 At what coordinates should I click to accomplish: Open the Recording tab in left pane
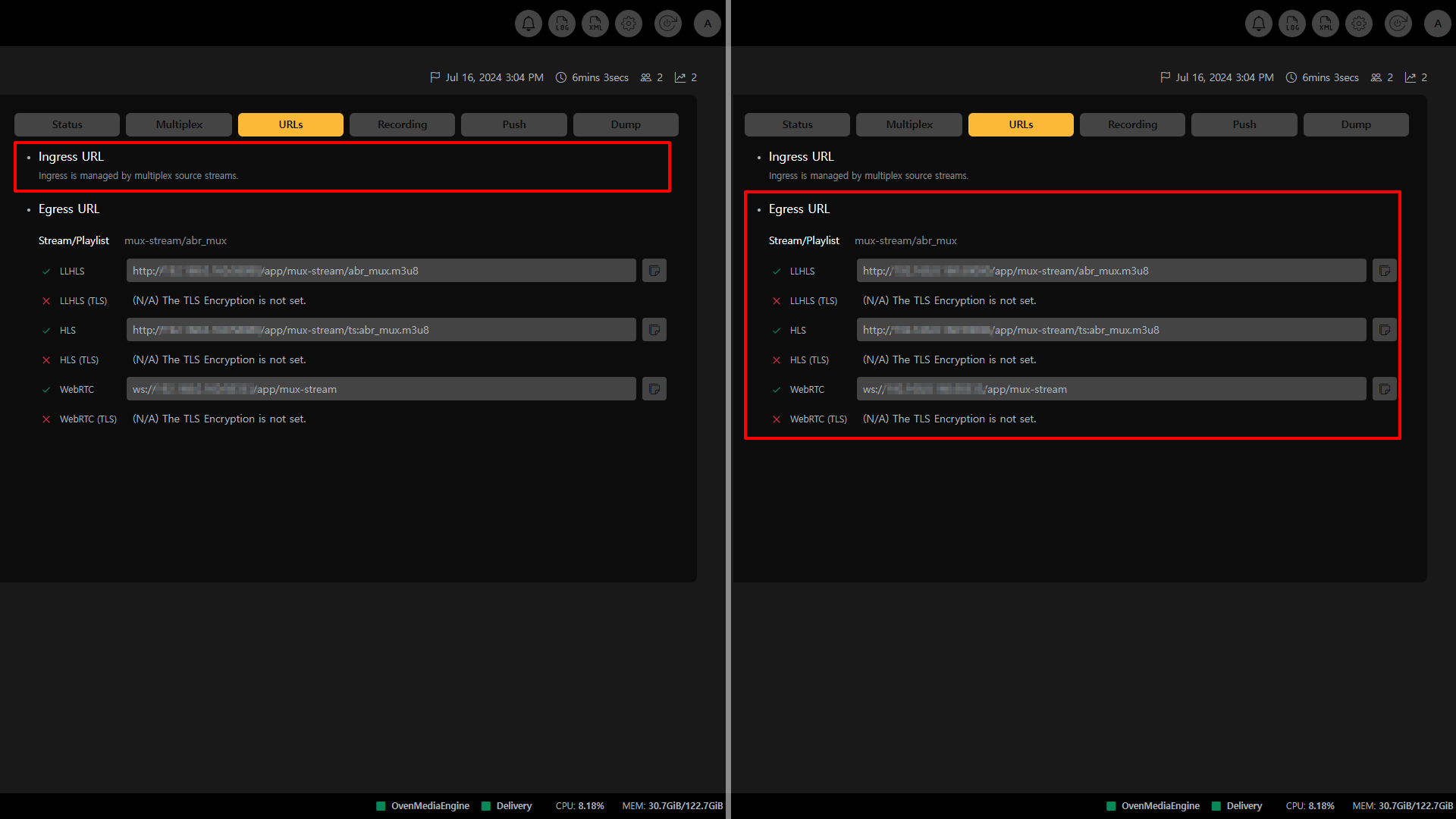click(402, 124)
